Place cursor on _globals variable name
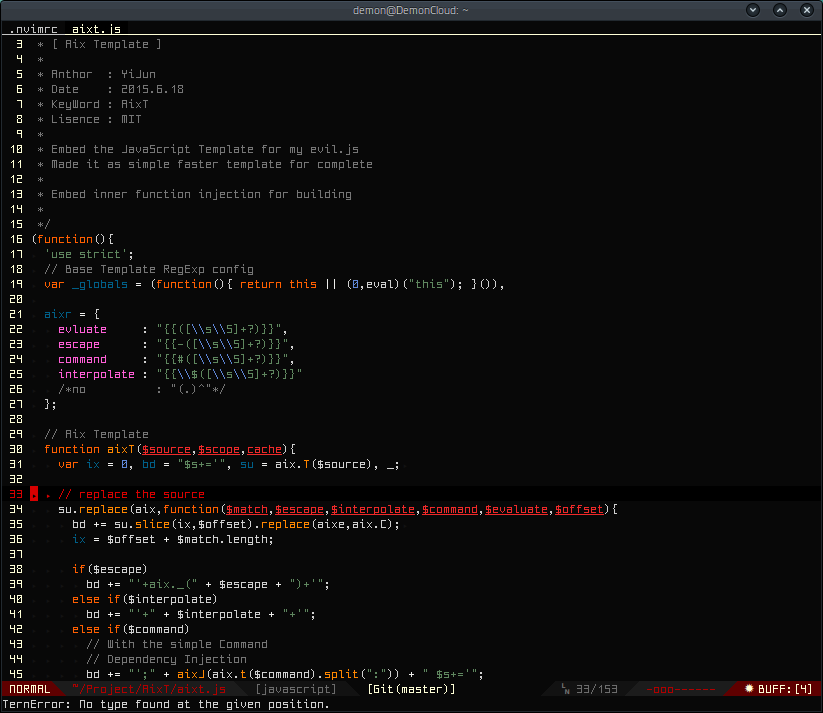Image resolution: width=823 pixels, height=713 pixels. coord(100,284)
